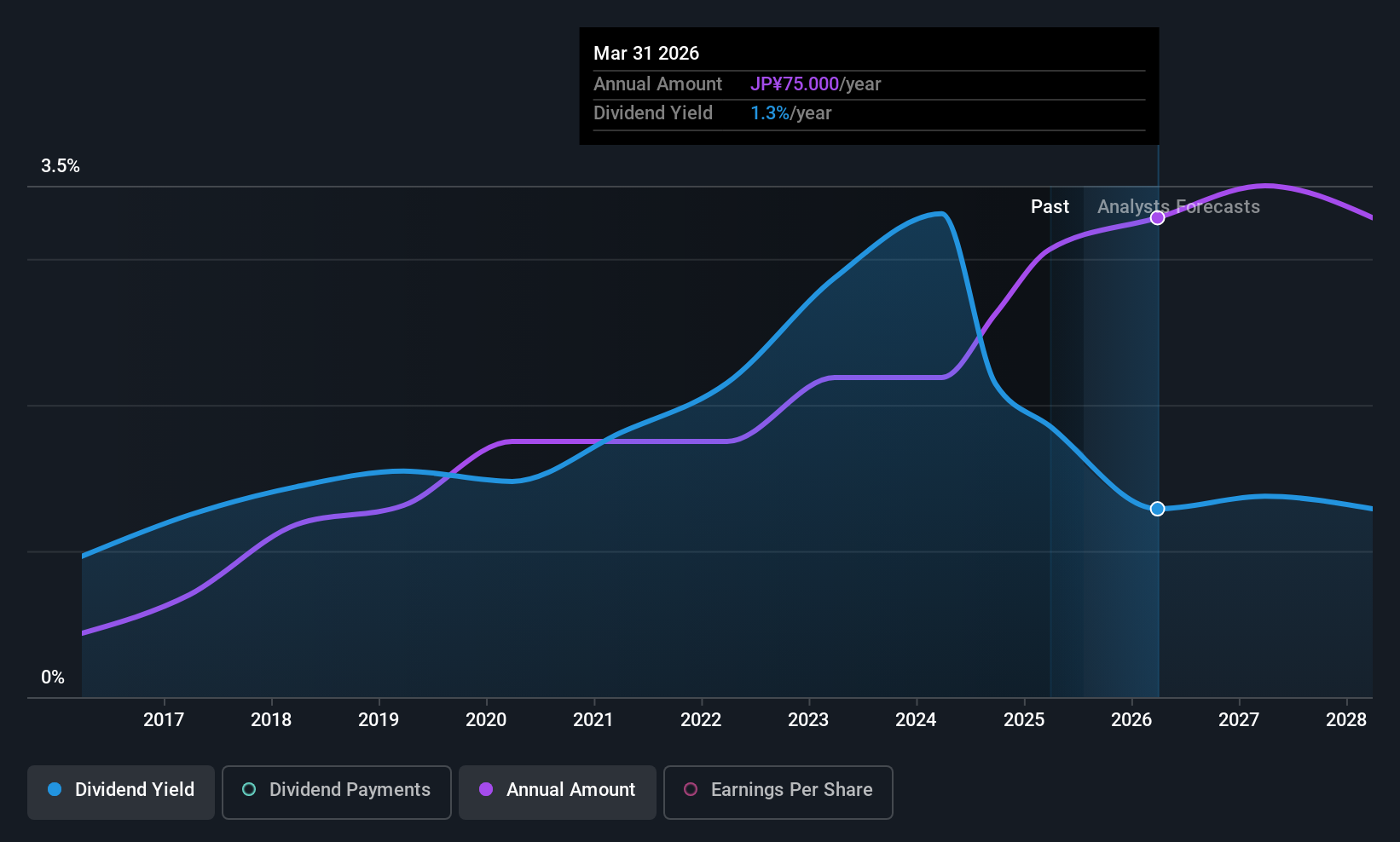
Task: Click the purple Annual Amount legend dot
Action: click(x=486, y=789)
